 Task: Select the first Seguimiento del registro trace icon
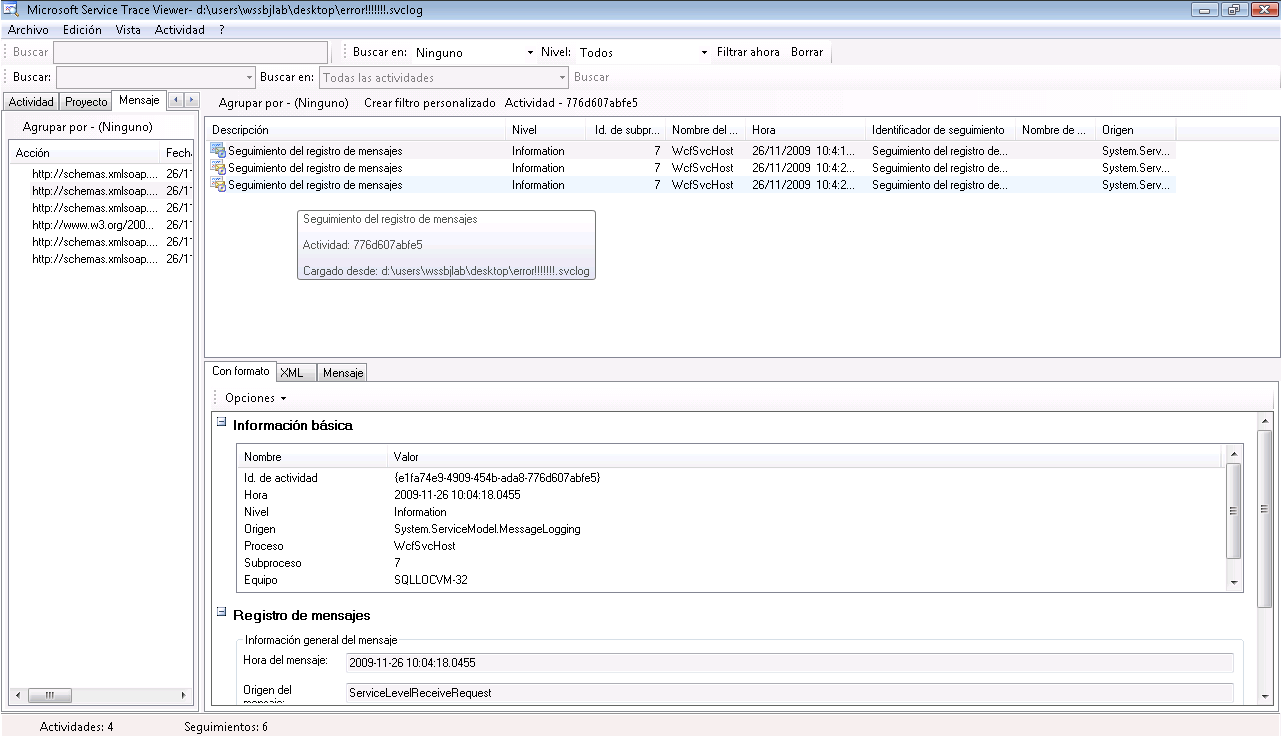pos(218,151)
